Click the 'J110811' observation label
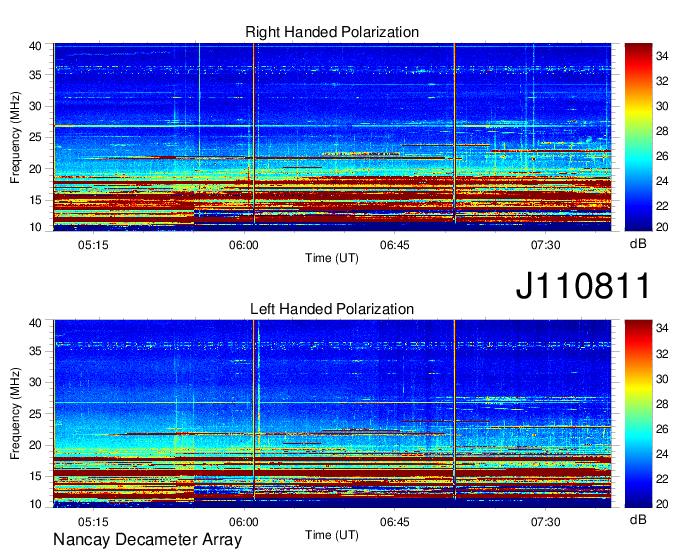Image resolution: width=680 pixels, height=552 pixels. [583, 285]
